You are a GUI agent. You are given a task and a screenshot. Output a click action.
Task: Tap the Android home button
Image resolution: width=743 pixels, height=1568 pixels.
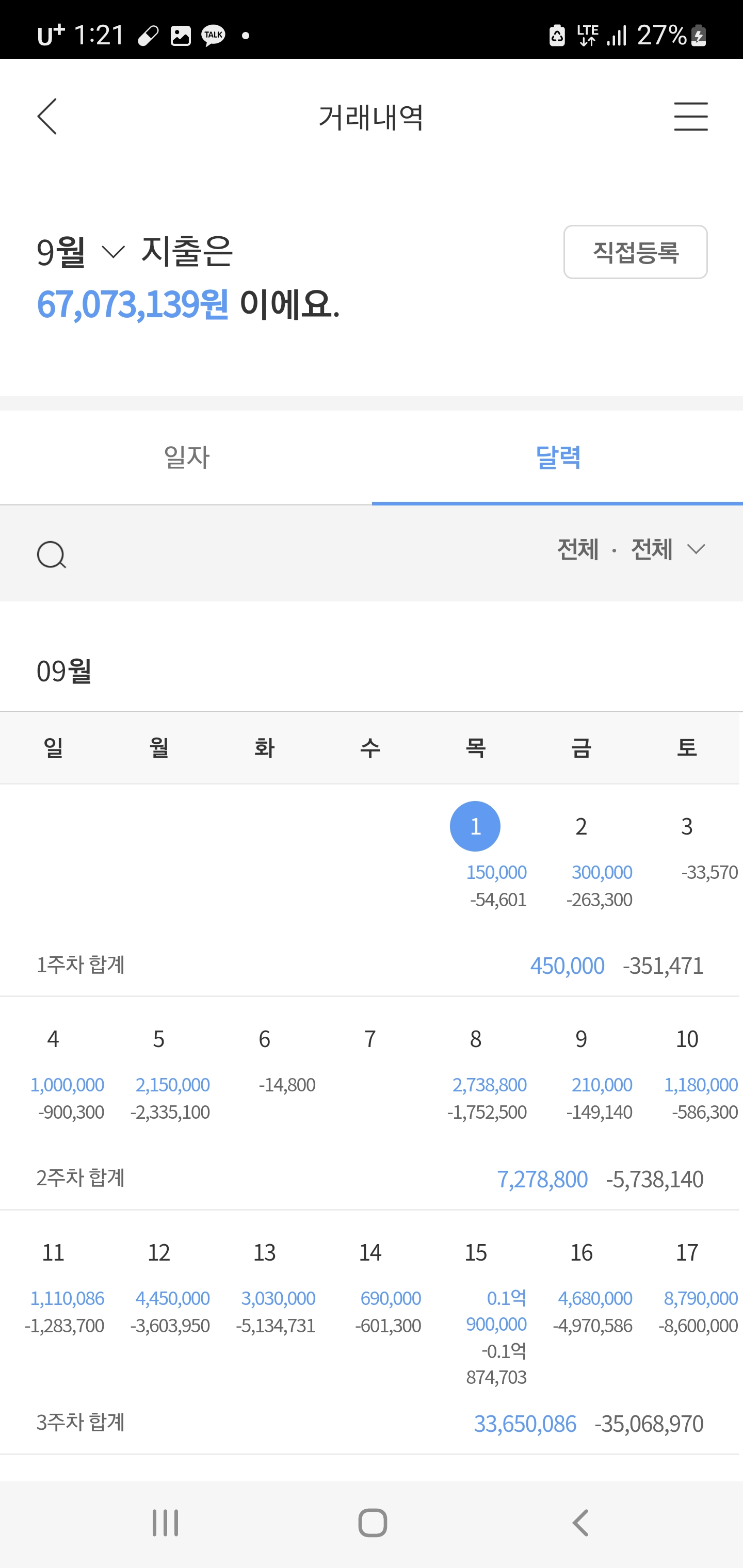pyautogui.click(x=372, y=1522)
